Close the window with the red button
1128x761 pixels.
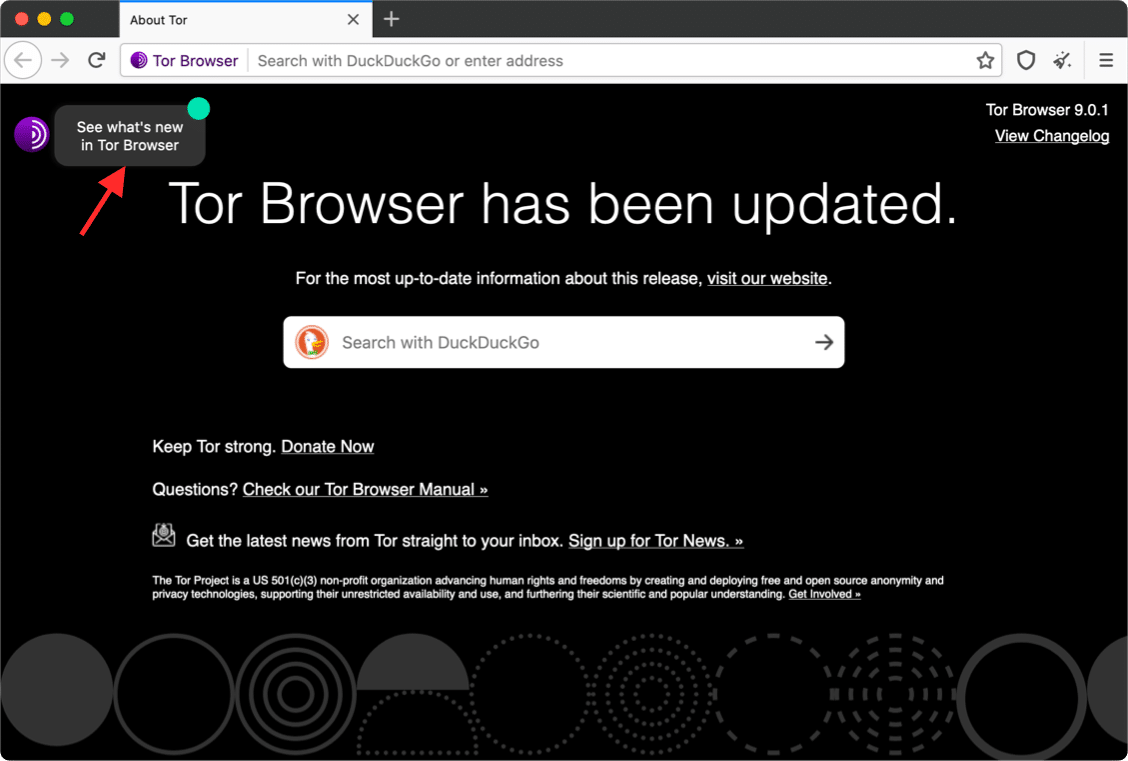[22, 19]
